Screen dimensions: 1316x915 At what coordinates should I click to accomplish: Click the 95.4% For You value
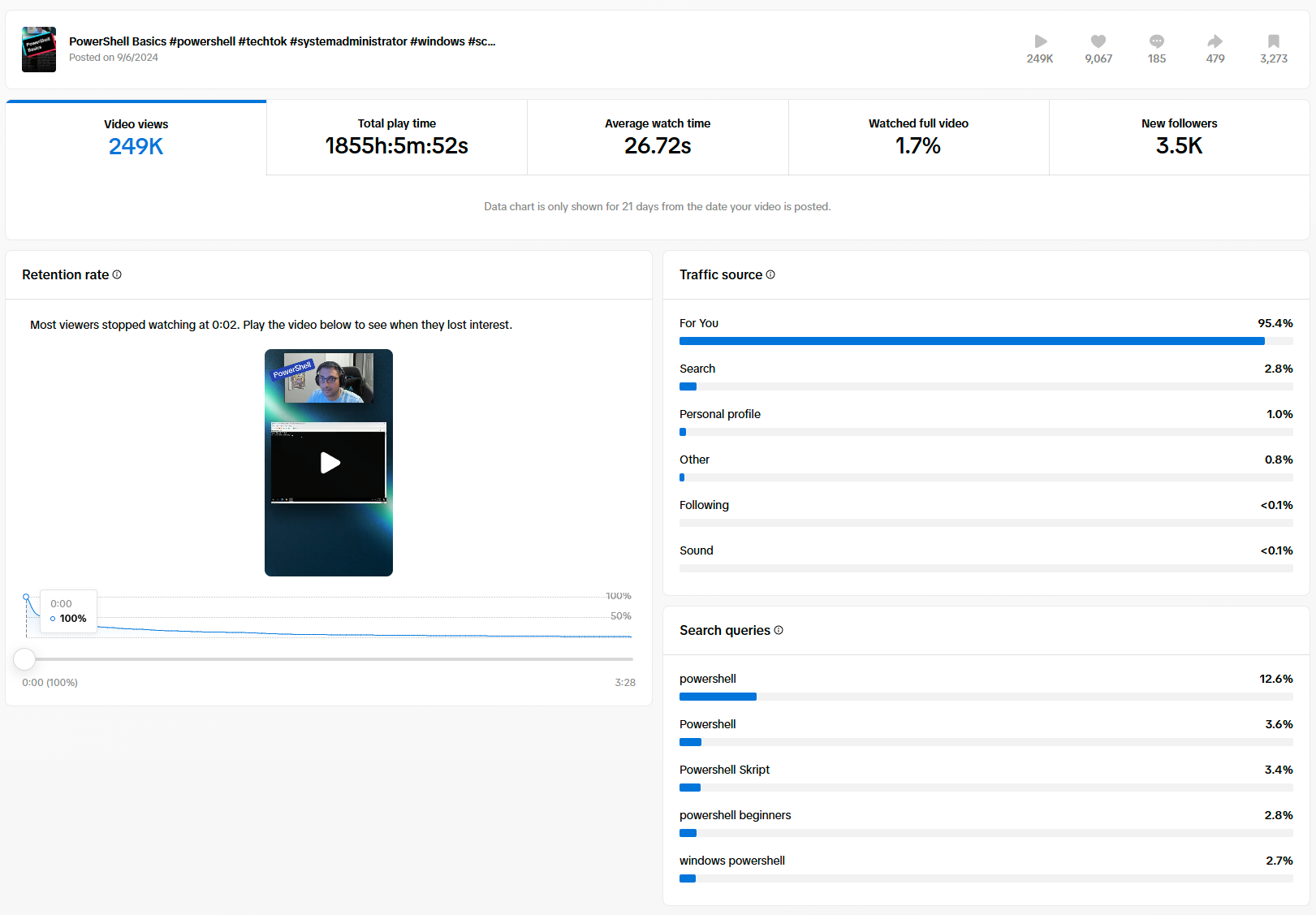click(1275, 323)
